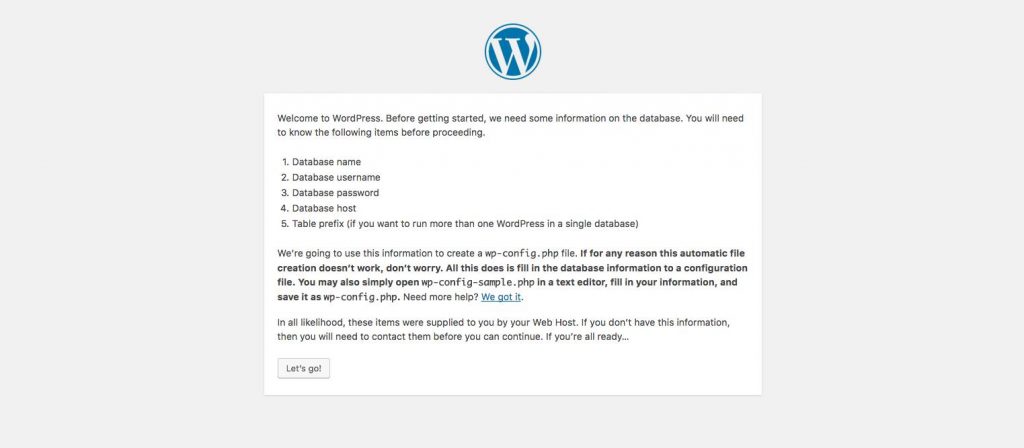Viewport: 1024px width, 448px height.
Task: Click the gray page background outside the card
Action: 131,229
